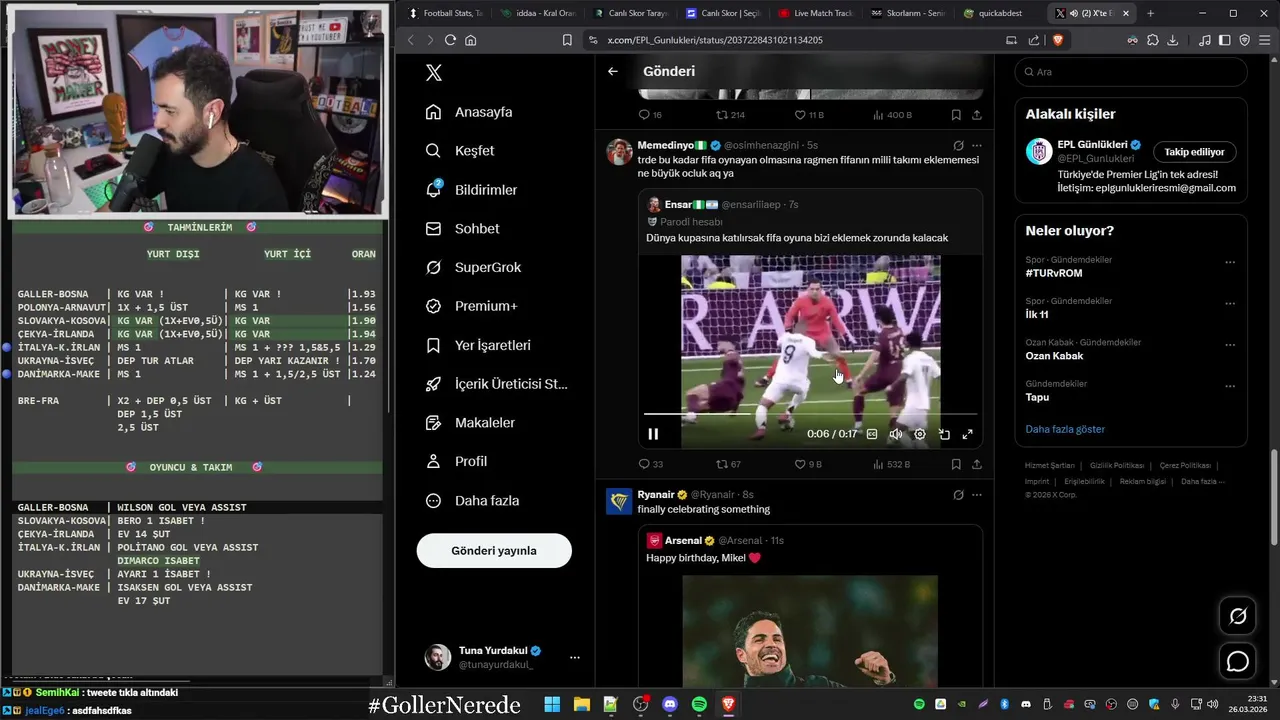1280x720 pixels.
Task: Click the Takip ediliyor button
Action: (x=1195, y=152)
